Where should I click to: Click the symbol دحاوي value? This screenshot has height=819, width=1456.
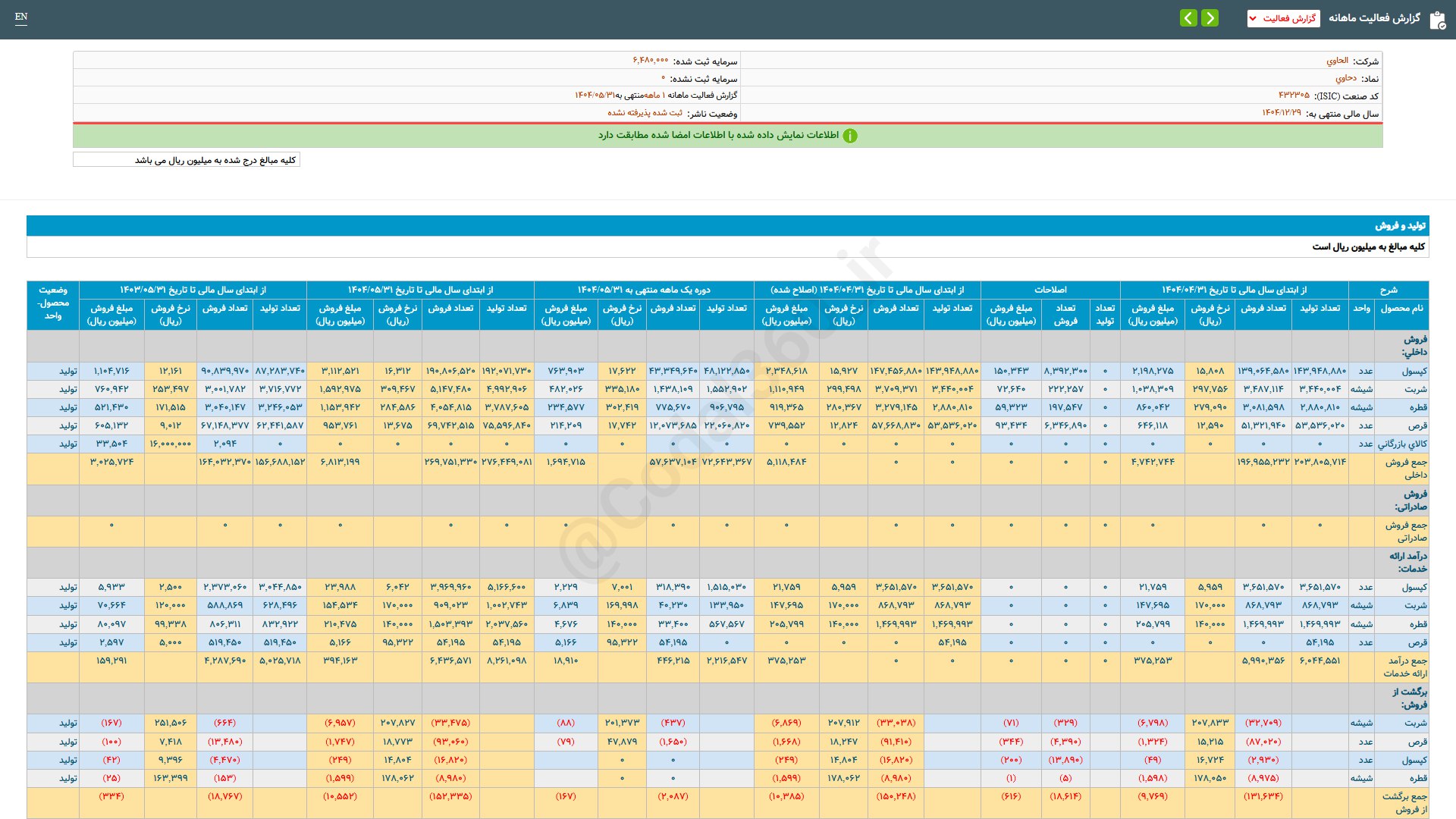point(1345,78)
